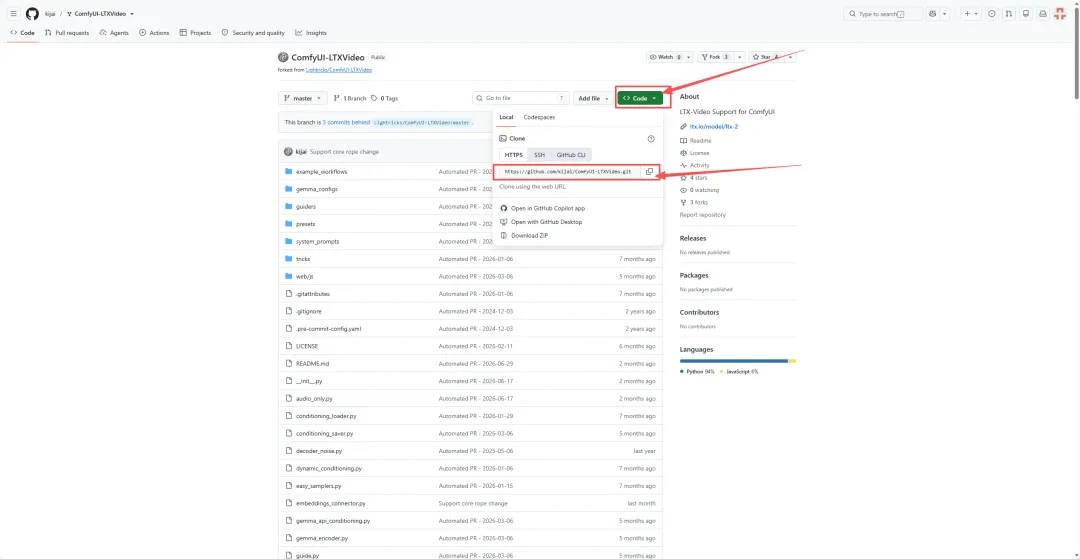Viewport: 1080px width, 559px height.
Task: Open the notifications inbox icon
Action: pos(1043,14)
